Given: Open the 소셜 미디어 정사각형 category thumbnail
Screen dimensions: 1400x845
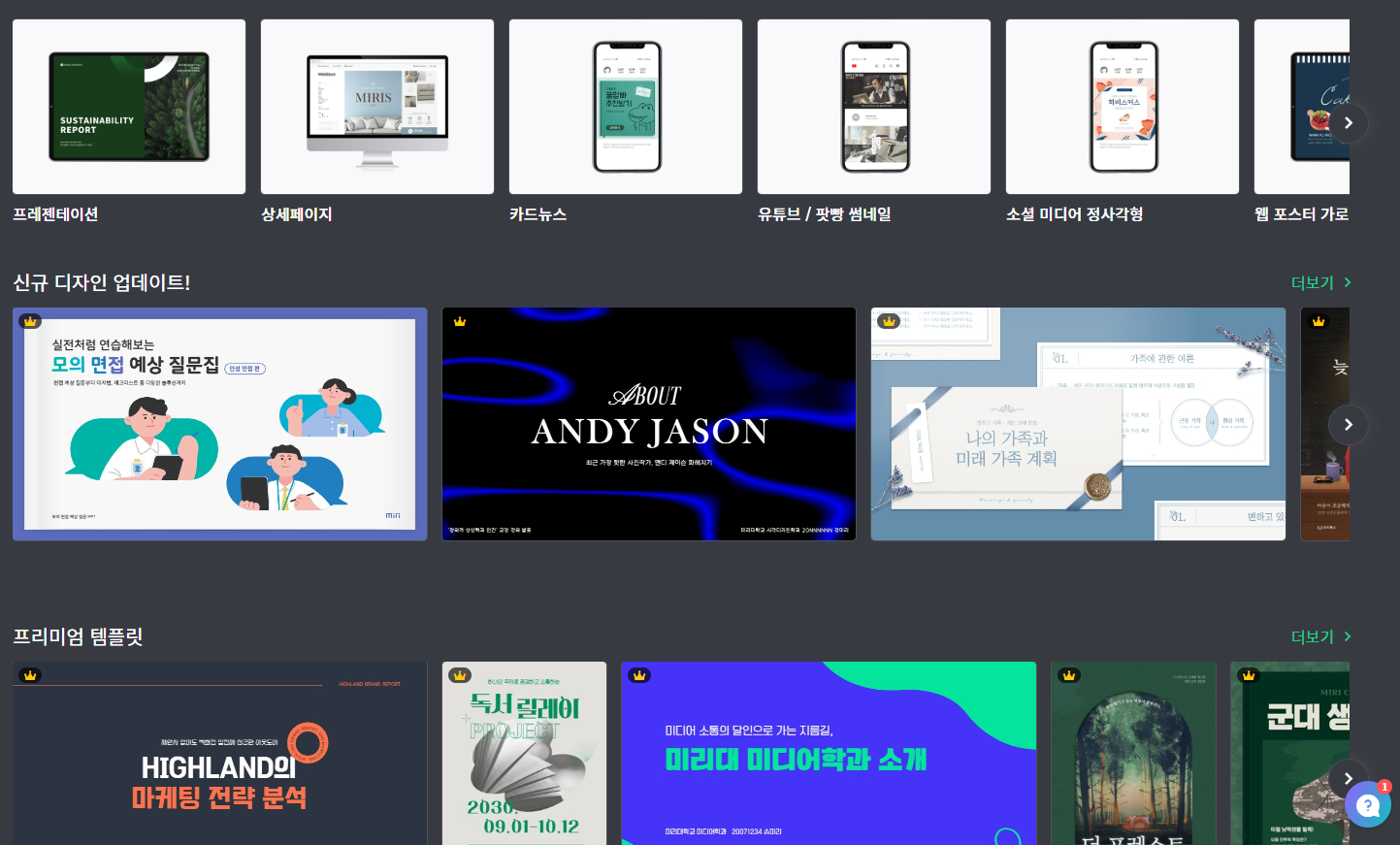Looking at the screenshot, I should [x=1123, y=107].
